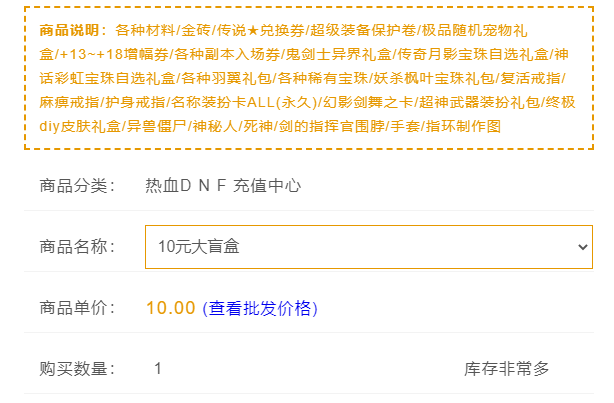Click the 商品名称 label
The image size is (614, 403).
coord(78,246)
